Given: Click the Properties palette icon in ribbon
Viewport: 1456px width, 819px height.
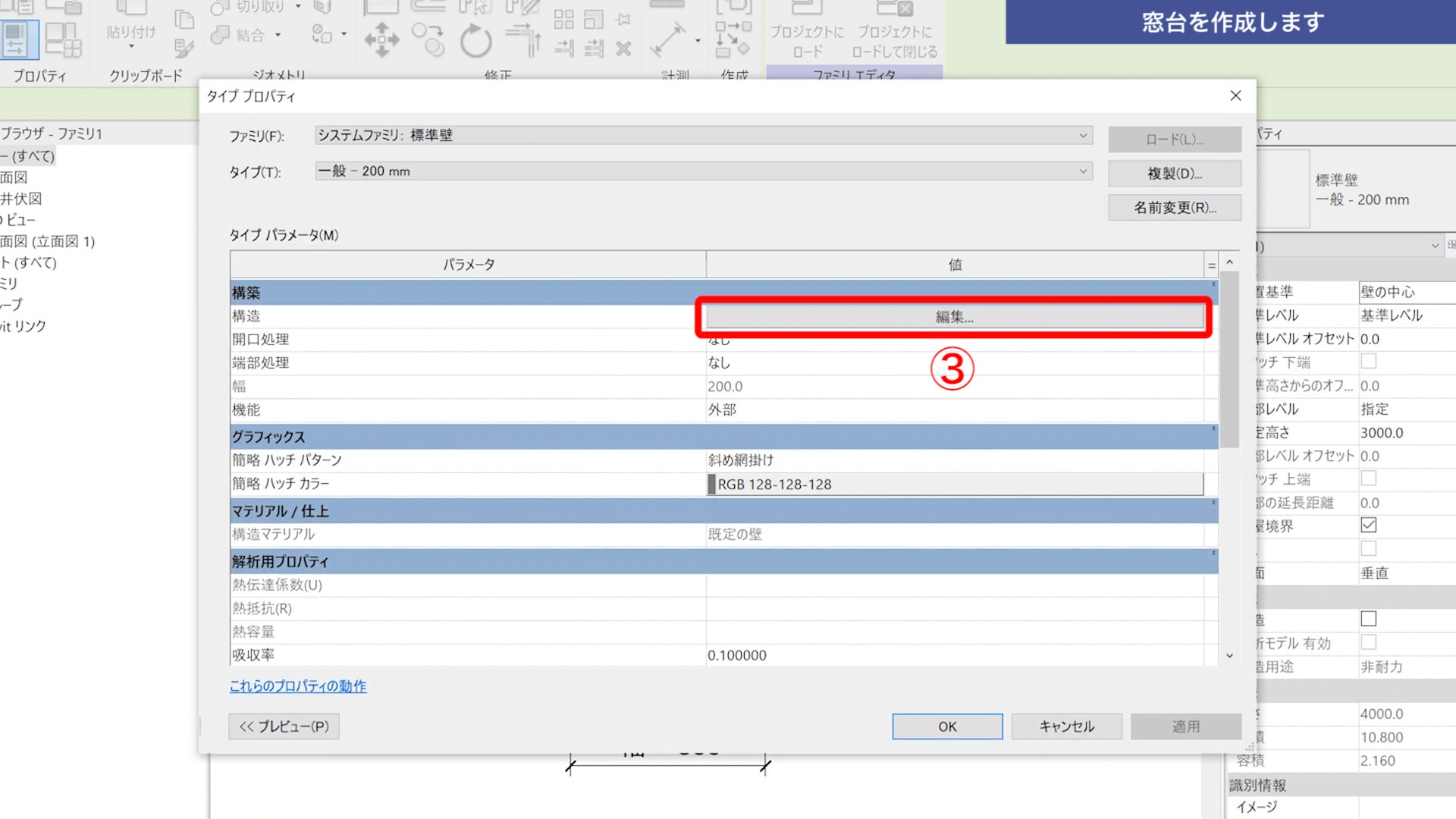Looking at the screenshot, I should [x=19, y=39].
